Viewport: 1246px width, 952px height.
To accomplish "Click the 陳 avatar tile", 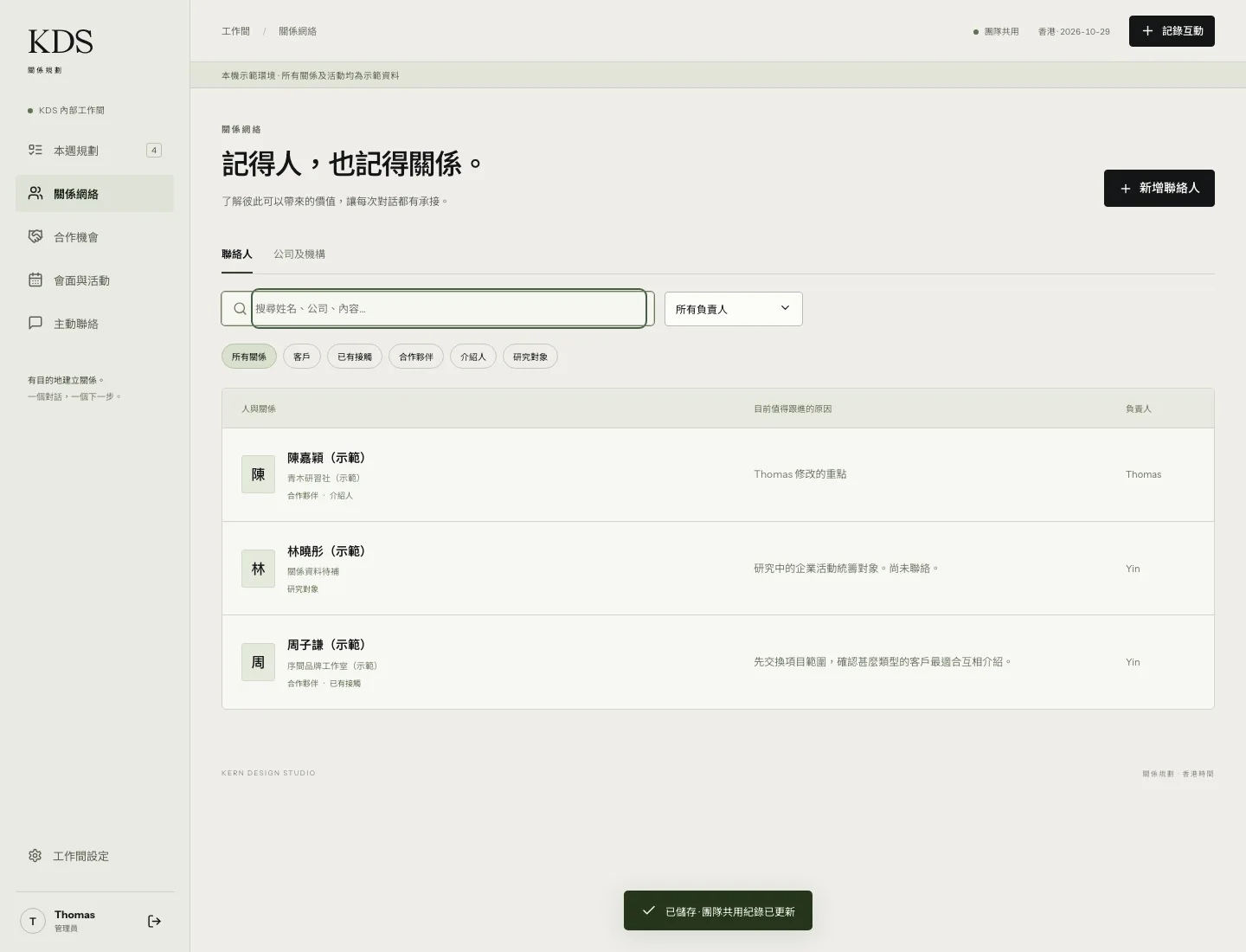I will pos(258,474).
